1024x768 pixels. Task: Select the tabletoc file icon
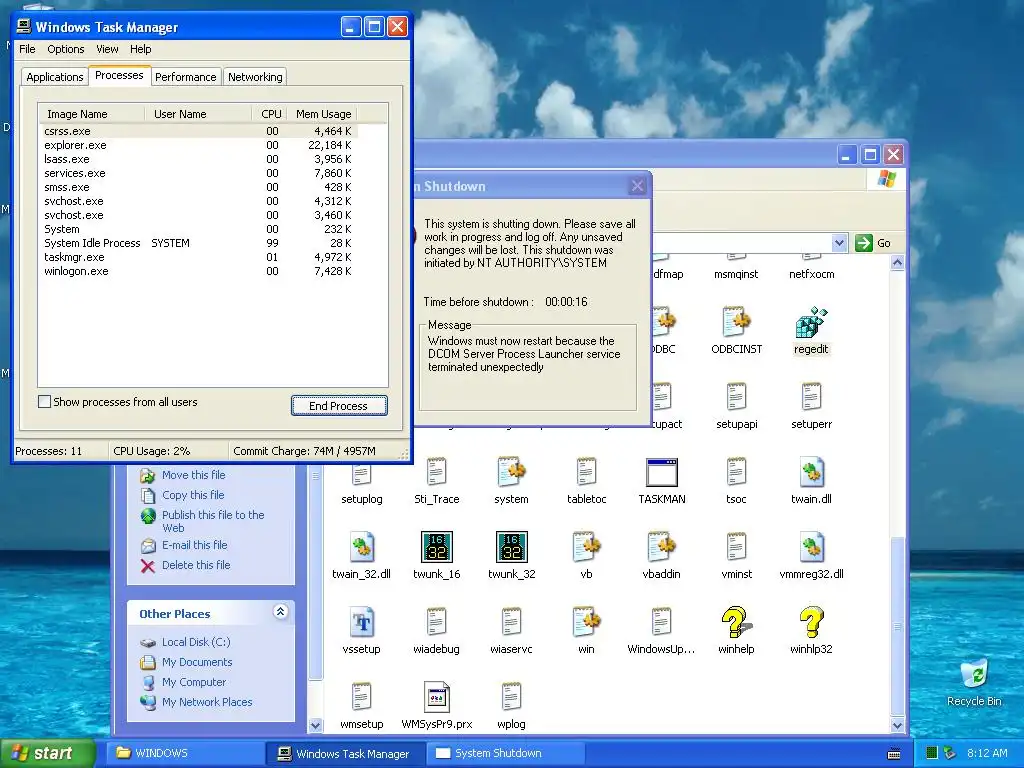[586, 473]
